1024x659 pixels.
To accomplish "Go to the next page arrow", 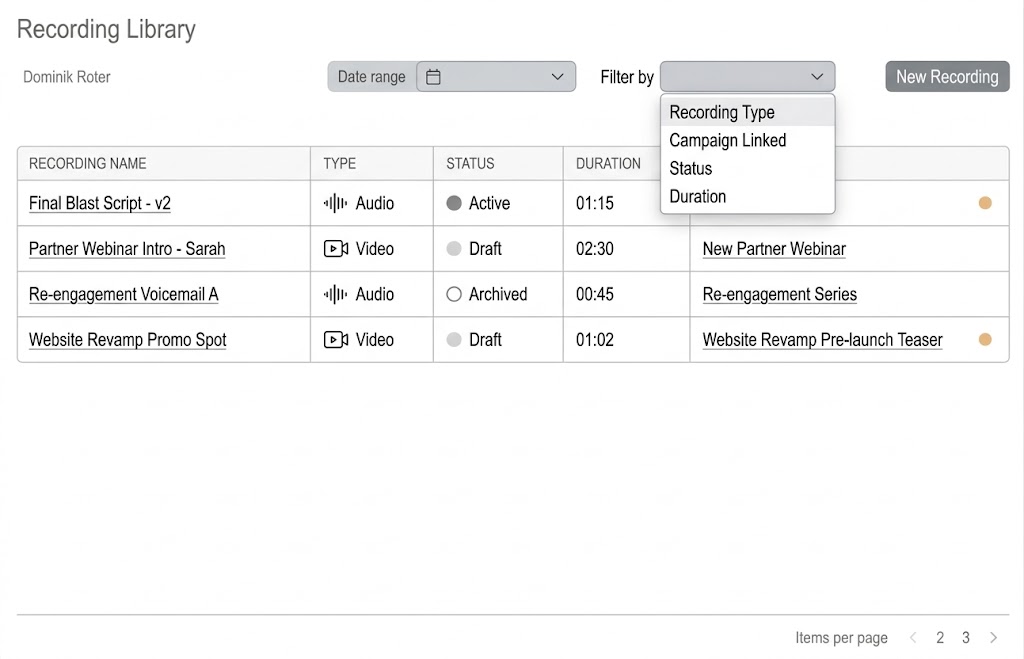I will [x=993, y=638].
